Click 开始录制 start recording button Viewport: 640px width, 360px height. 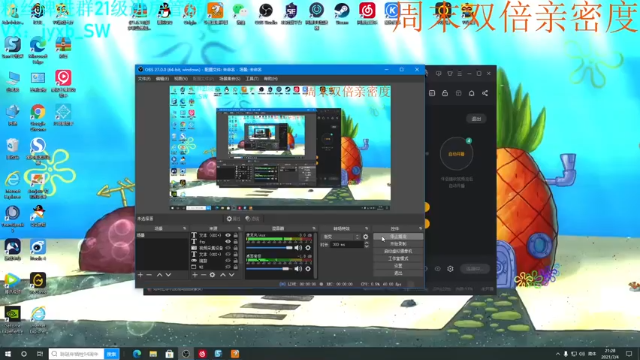398,244
